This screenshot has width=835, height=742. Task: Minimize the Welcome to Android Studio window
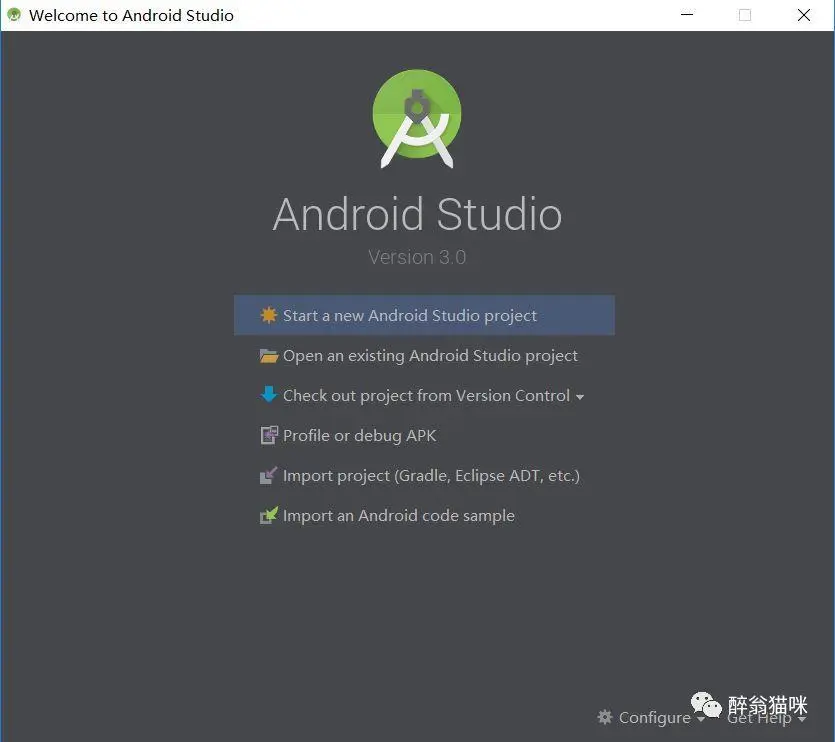tap(687, 15)
